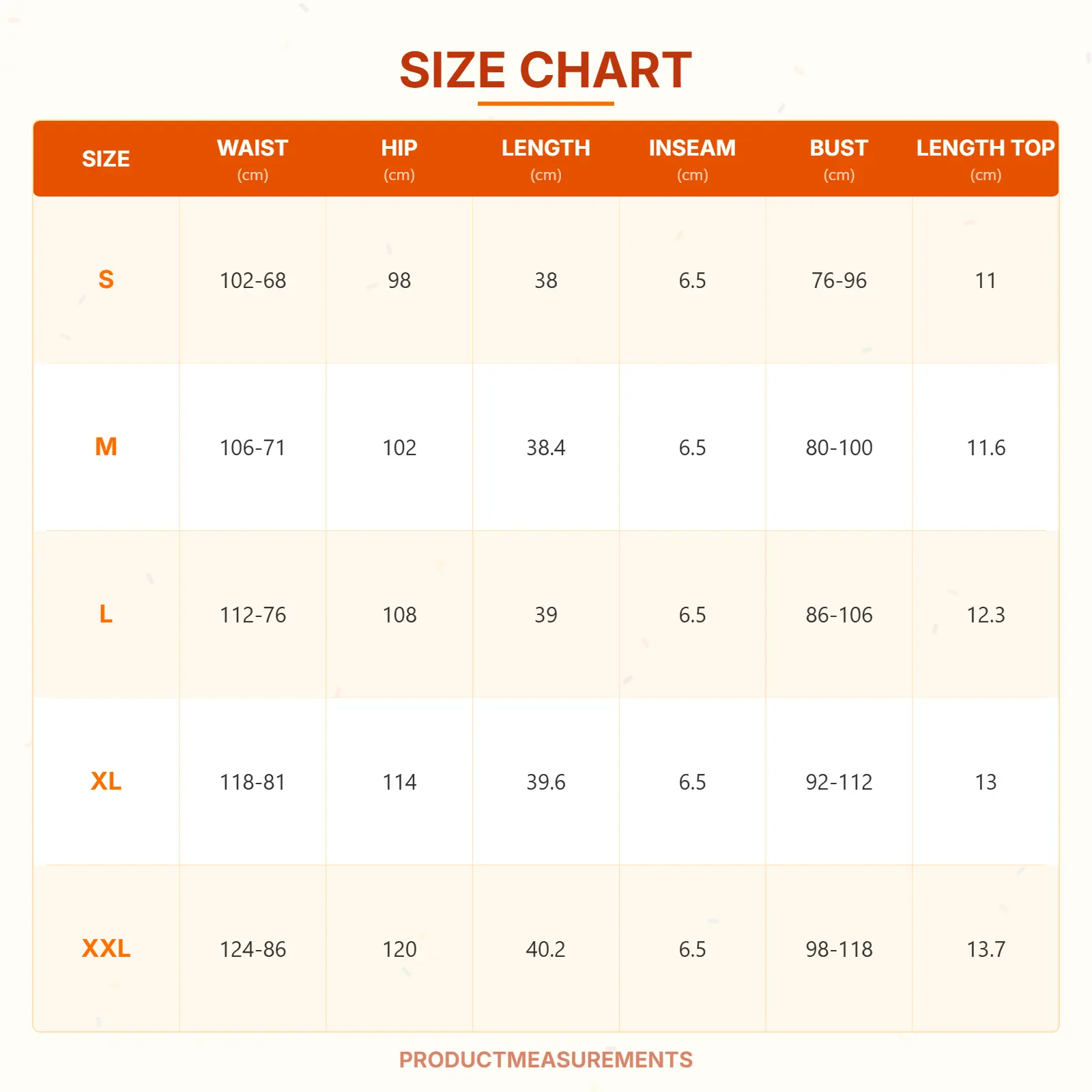The image size is (1092, 1092).
Task: Select the LENGTH TOP column header
Action: click(986, 149)
